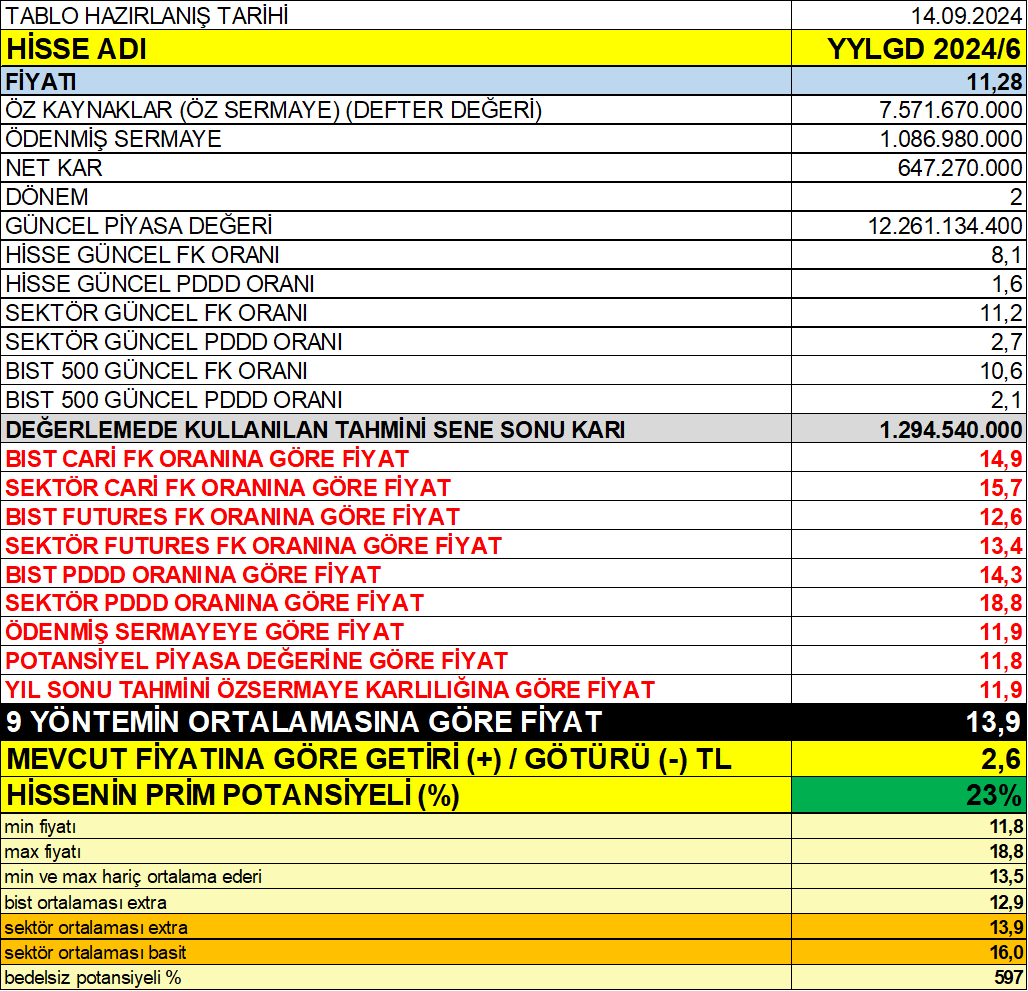This screenshot has height=991, width=1028.
Task: Select POTANSİYEL PİYASA DEĞERİNE GÖRE FİYAT
Action: tap(256, 661)
